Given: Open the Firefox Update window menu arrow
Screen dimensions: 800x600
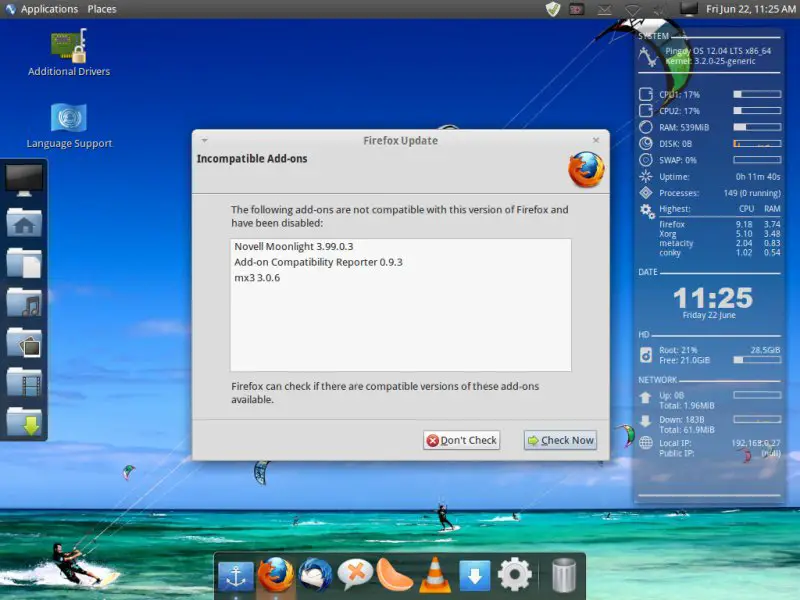Looking at the screenshot, I should tap(204, 140).
